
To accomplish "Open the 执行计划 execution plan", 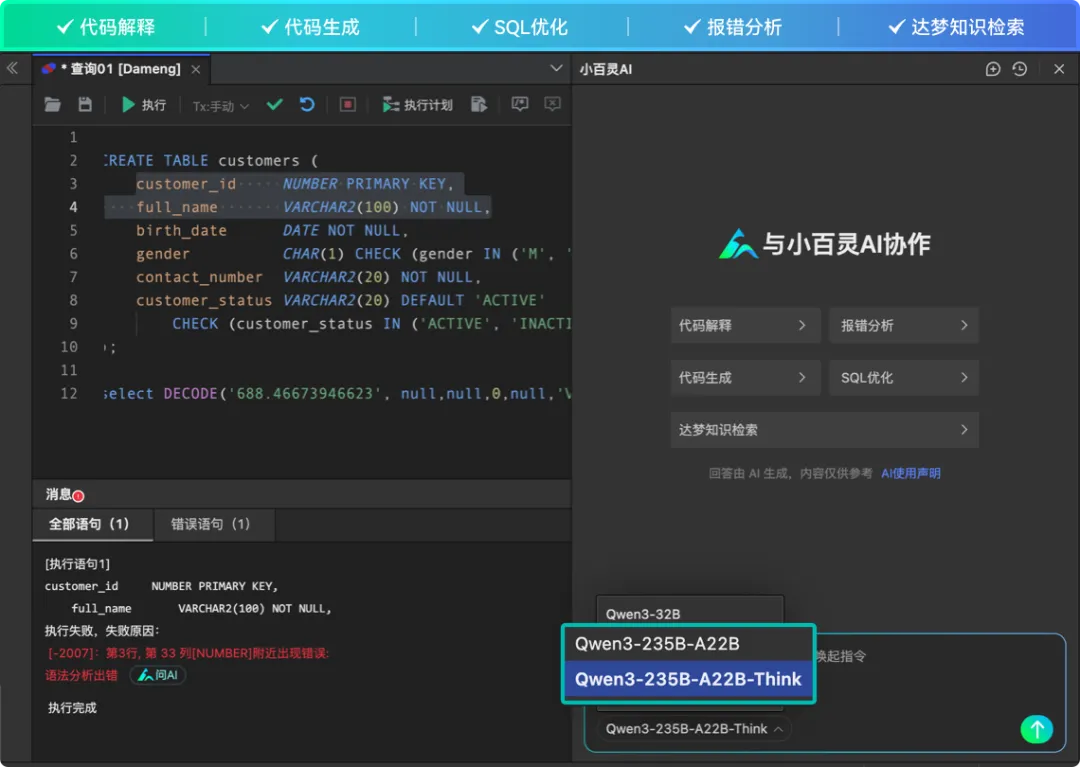I will tap(417, 105).
